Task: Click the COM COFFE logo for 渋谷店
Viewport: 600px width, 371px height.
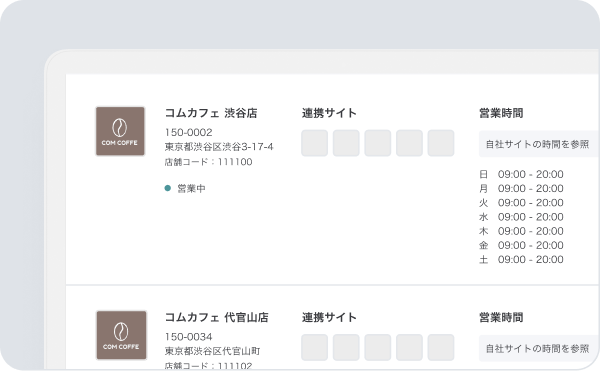Action: point(120,131)
